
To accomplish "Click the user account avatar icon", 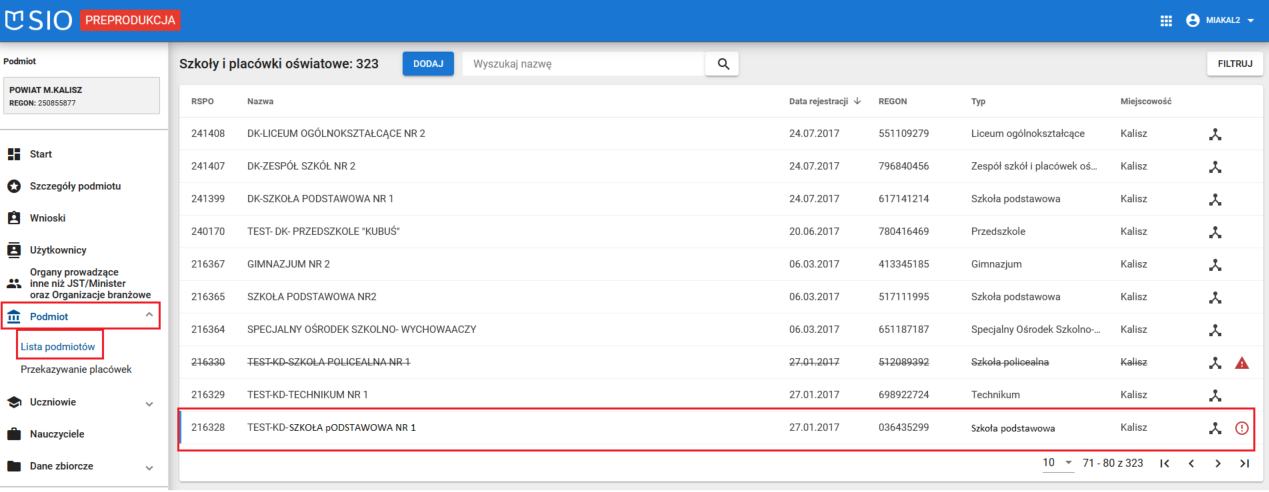I will point(1192,20).
